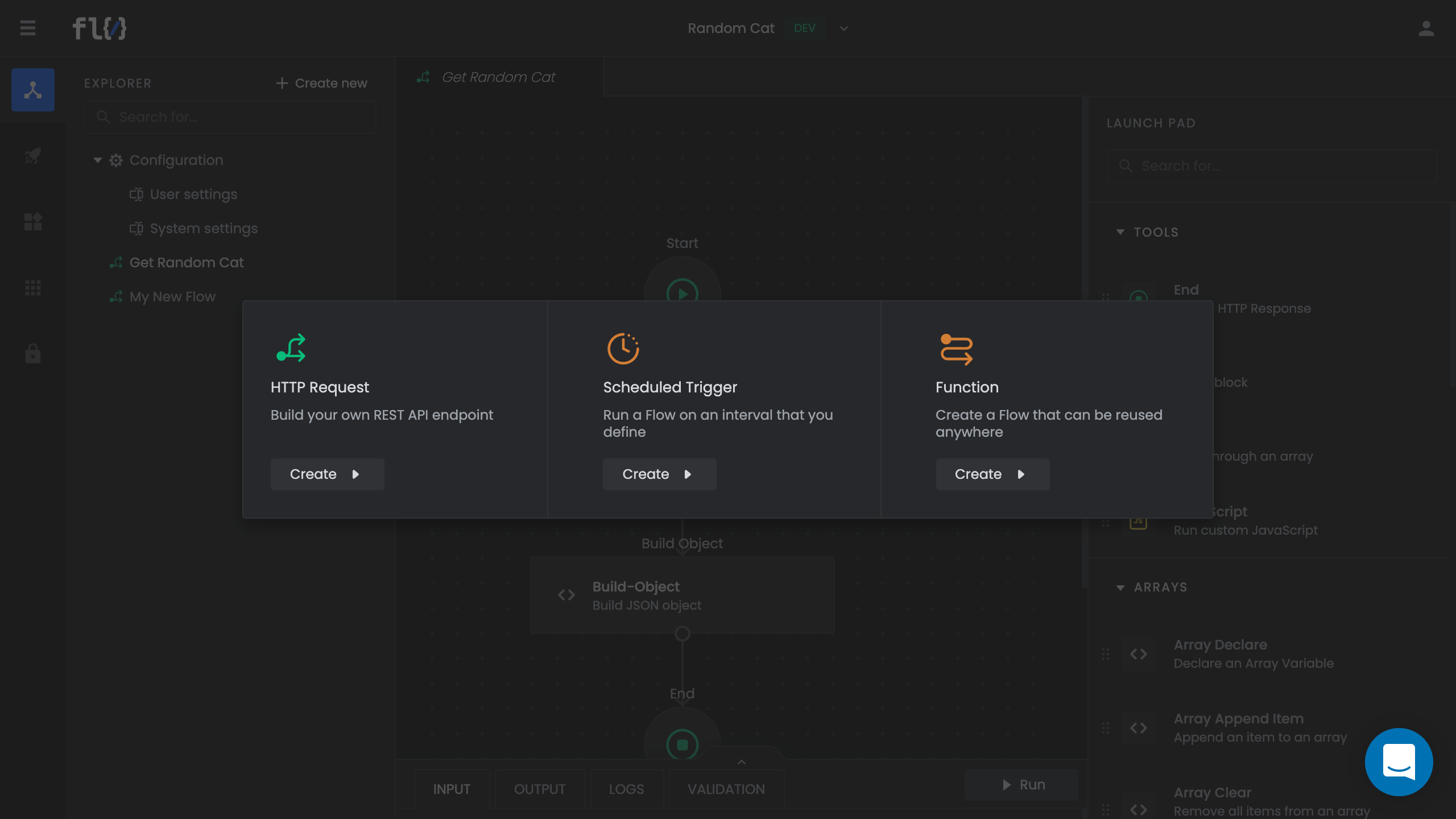Viewport: 1456px width, 819px height.
Task: Open the user account profile icon
Action: click(x=1426, y=28)
